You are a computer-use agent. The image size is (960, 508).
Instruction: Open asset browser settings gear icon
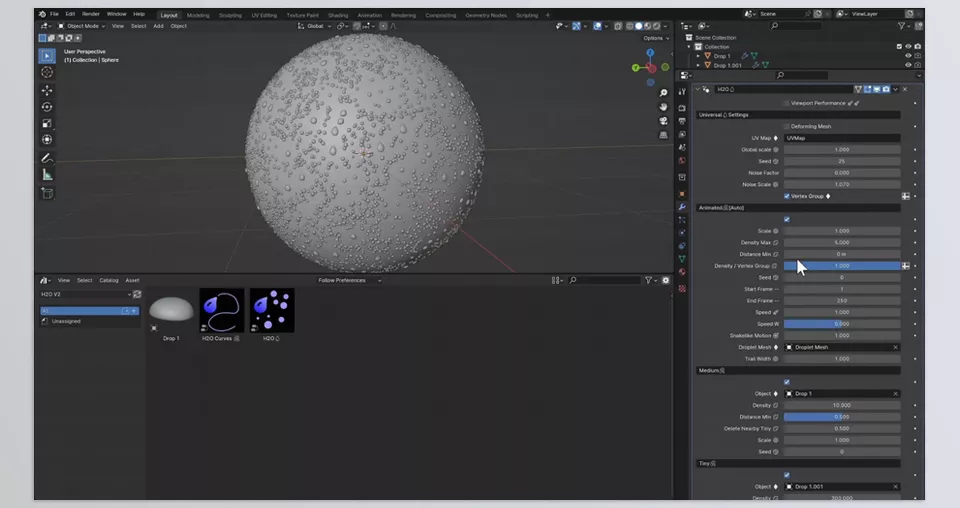(x=666, y=280)
